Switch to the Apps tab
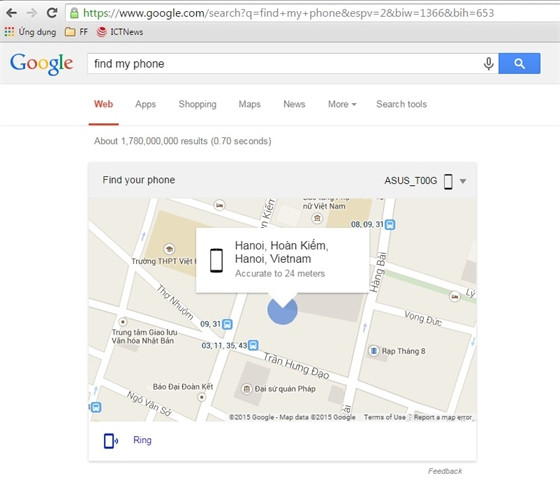Image resolution: width=560 pixels, height=486 pixels. tap(145, 104)
